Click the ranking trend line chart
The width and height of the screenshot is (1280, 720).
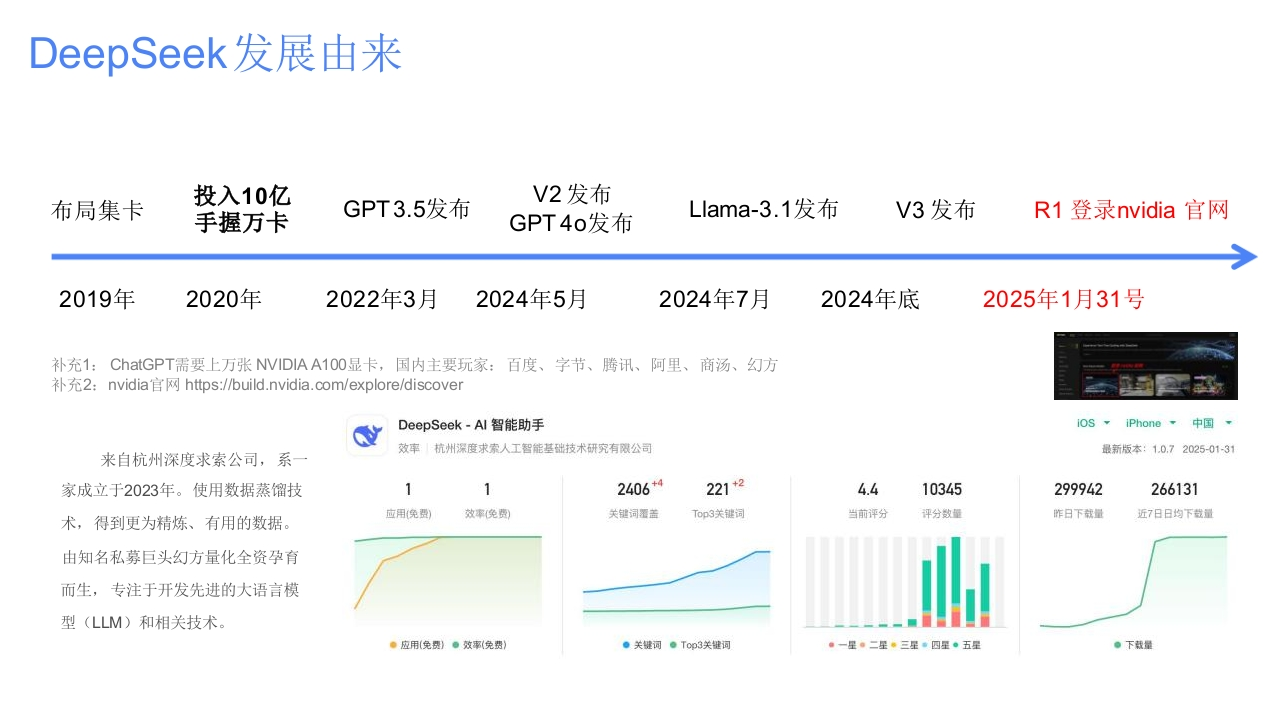(x=447, y=582)
